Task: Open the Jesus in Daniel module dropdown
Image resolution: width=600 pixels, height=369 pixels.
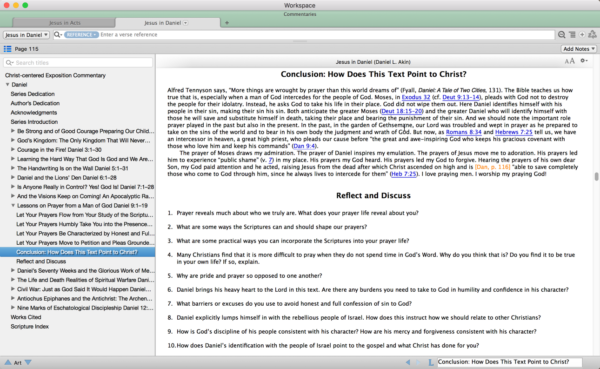Action: [x=26, y=35]
